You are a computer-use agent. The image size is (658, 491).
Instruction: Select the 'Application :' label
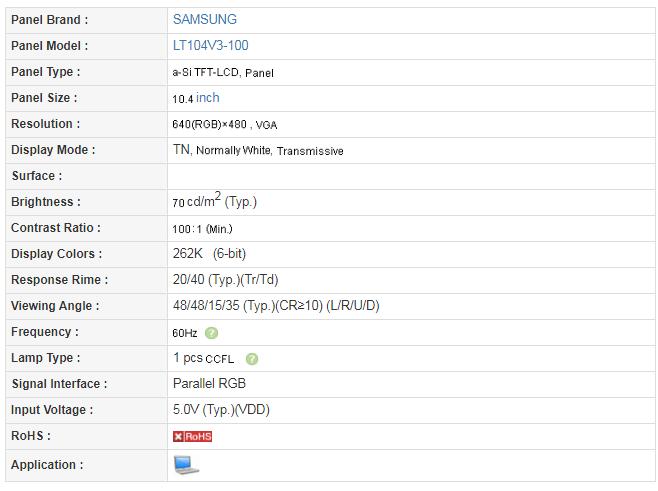[x=47, y=465]
